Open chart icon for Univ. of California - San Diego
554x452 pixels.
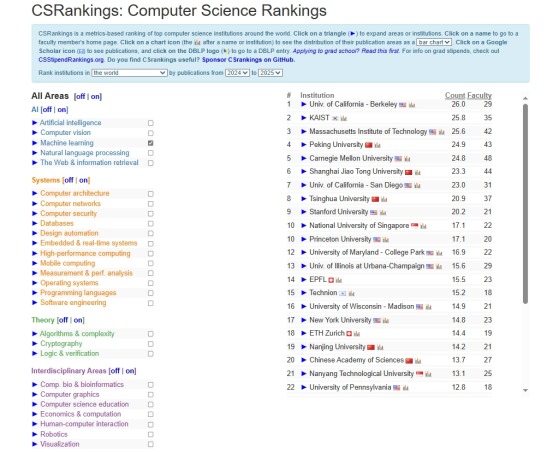coord(417,186)
